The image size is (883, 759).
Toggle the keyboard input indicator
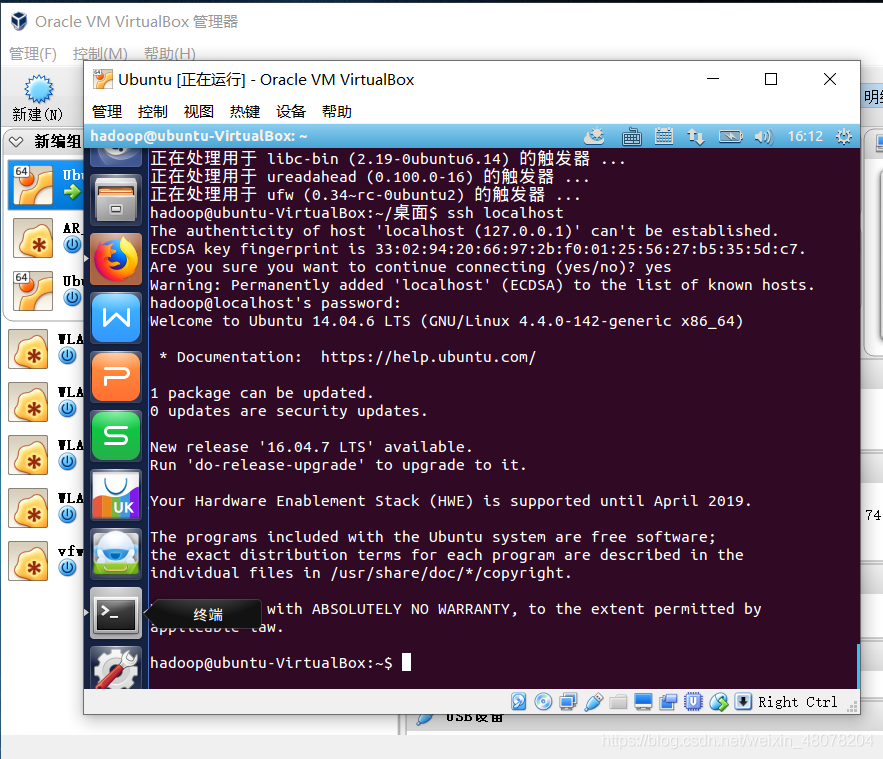(634, 136)
